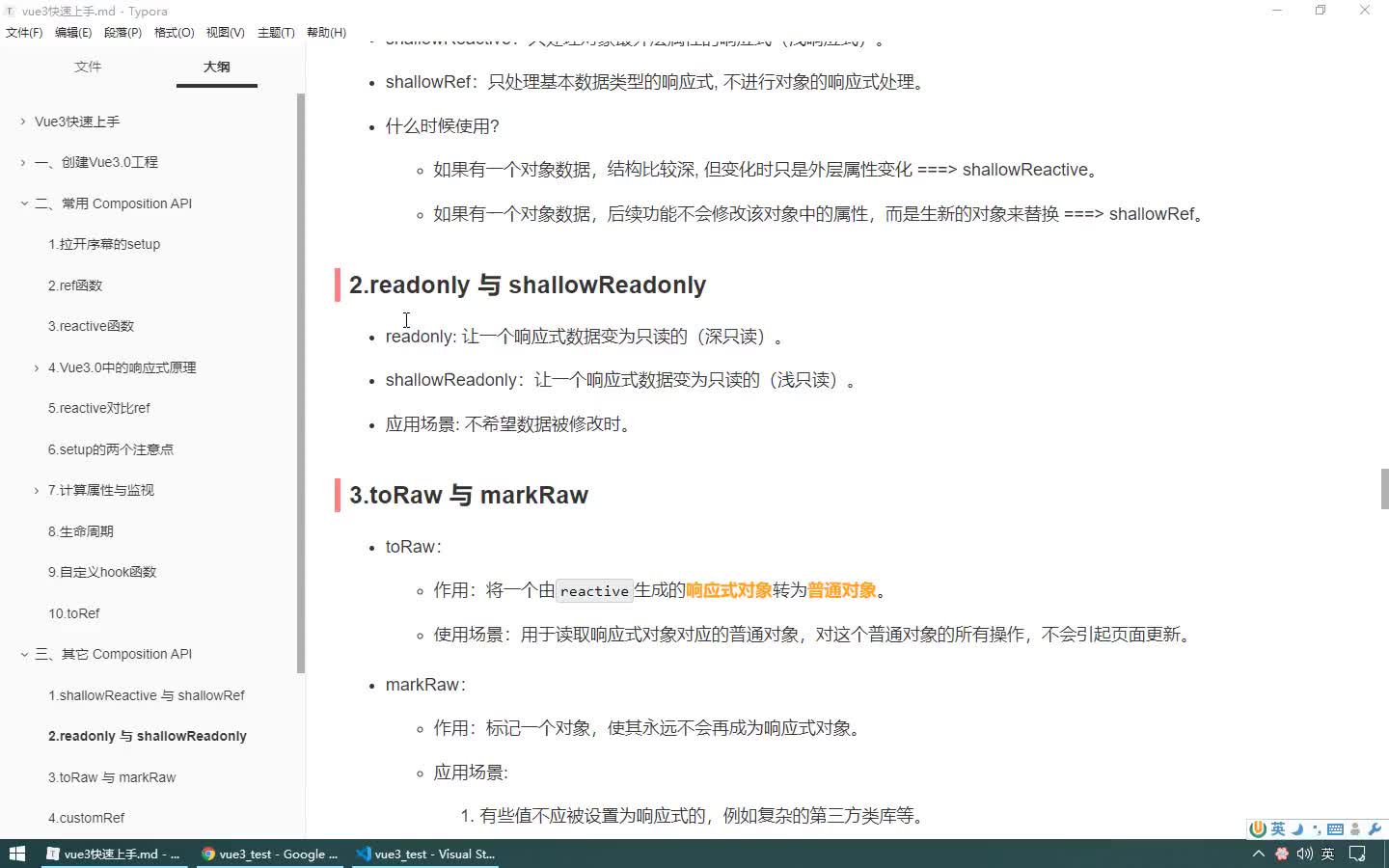Switch to the Visual Studio Code taskbar button
The width and height of the screenshot is (1389, 868).
click(x=425, y=854)
